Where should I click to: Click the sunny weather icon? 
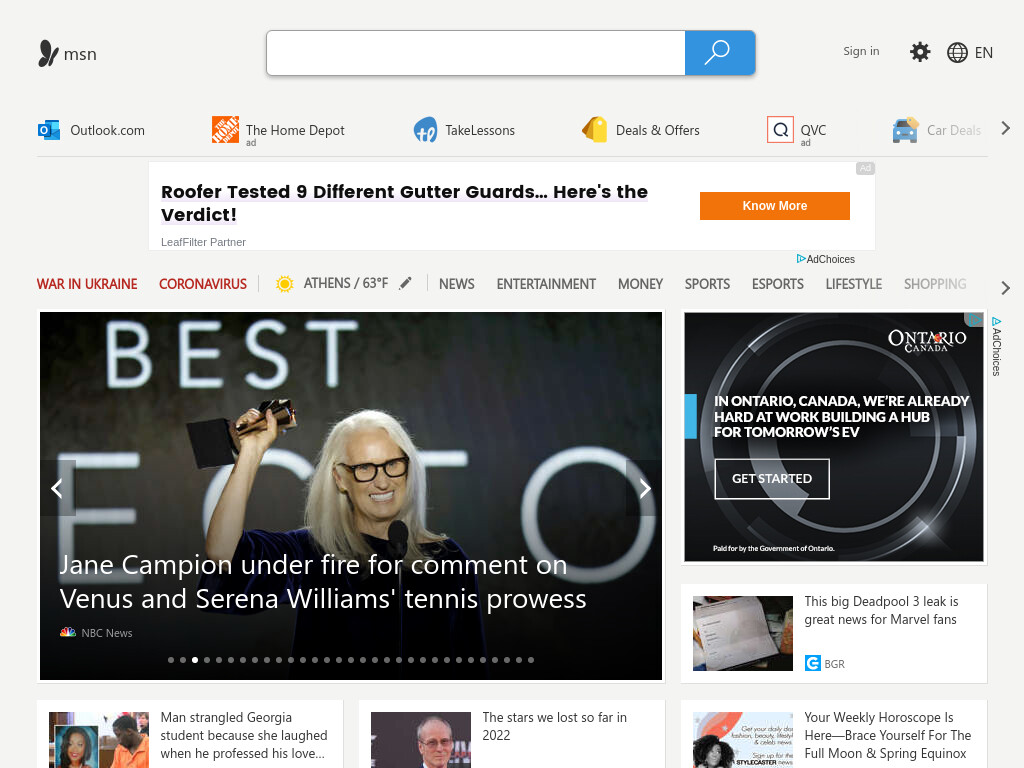pos(285,284)
